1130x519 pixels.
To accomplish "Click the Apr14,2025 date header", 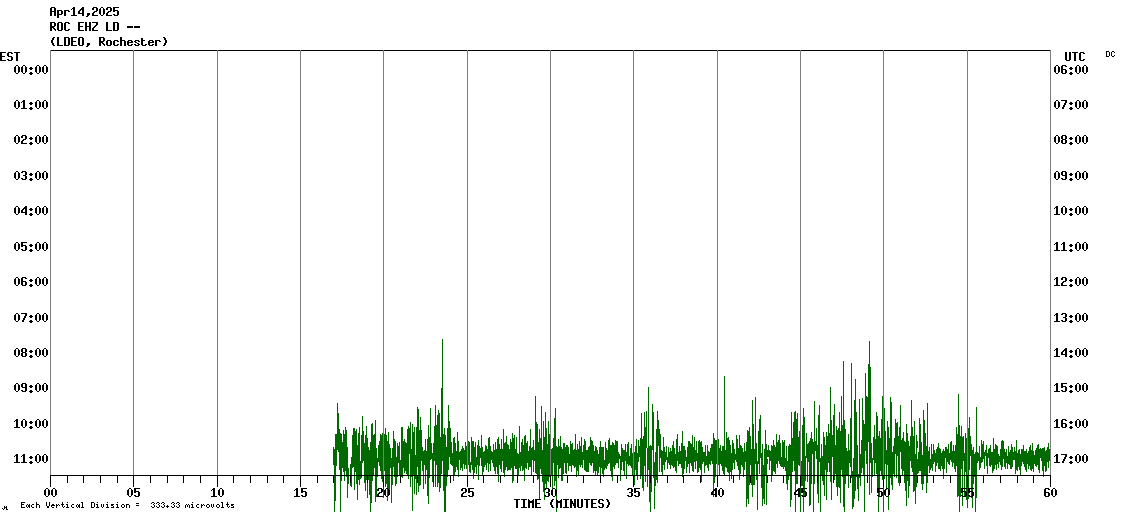I will 84,12.
